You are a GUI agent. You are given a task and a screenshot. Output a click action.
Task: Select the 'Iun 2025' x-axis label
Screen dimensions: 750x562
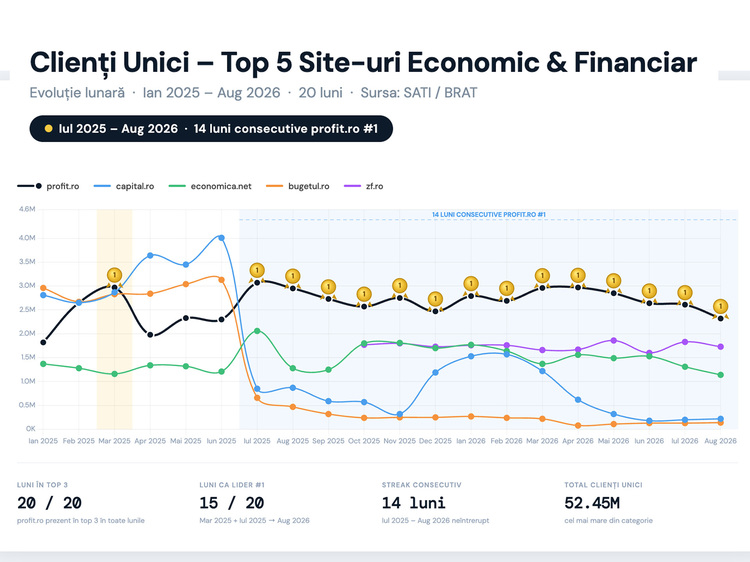(x=221, y=441)
